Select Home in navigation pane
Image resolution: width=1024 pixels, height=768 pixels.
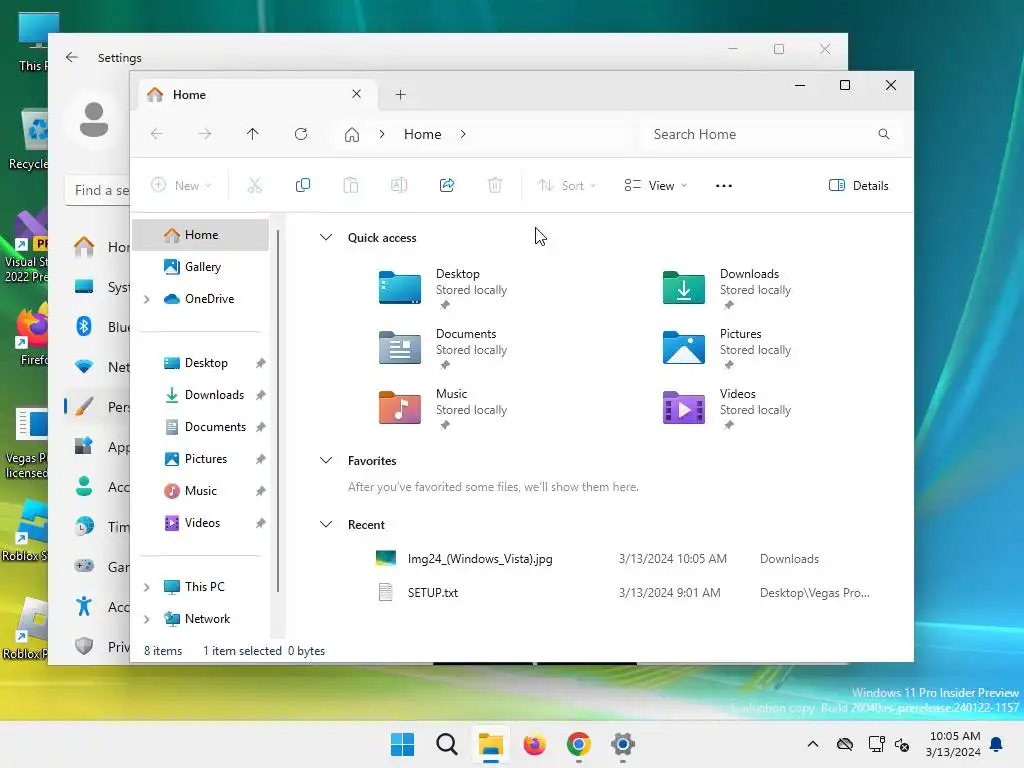pos(200,235)
